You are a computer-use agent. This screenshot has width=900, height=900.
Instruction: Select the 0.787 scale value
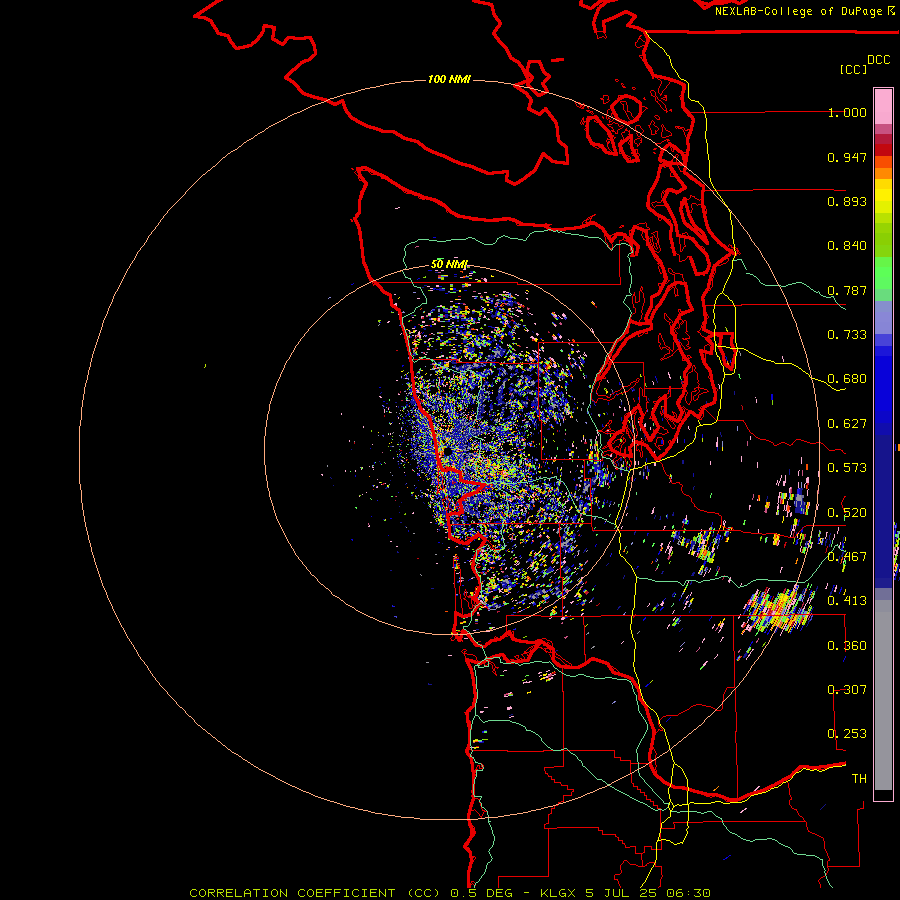click(847, 290)
